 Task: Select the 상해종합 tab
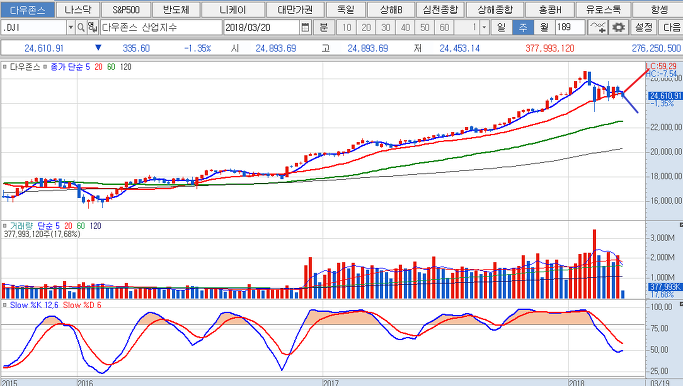[x=494, y=10]
